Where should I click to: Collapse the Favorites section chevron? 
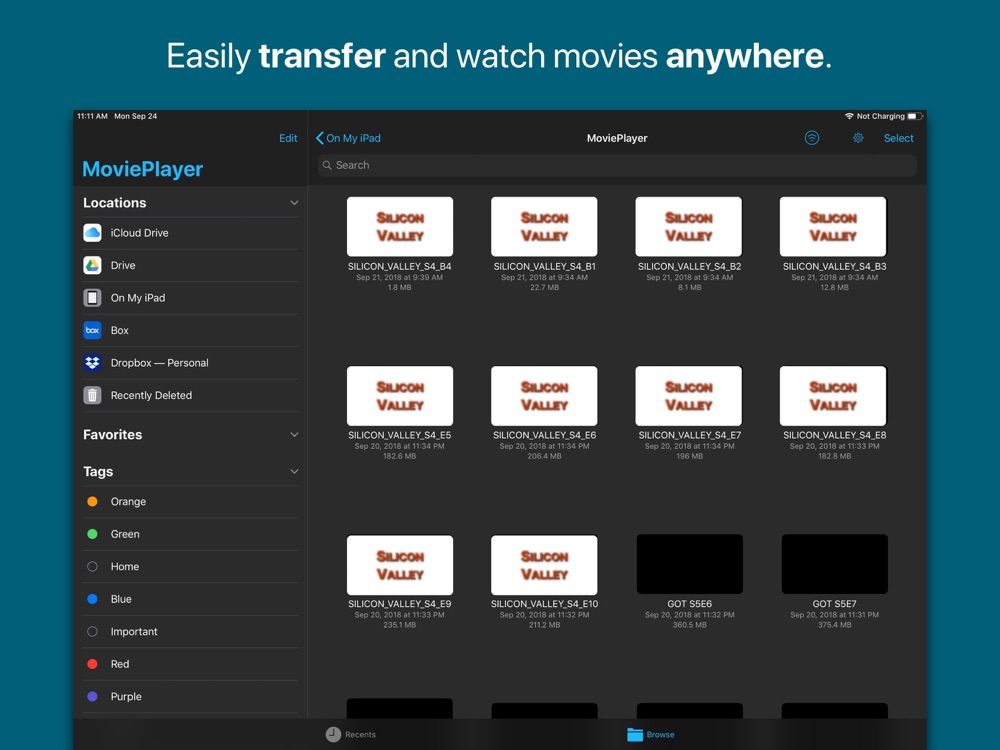pos(294,435)
